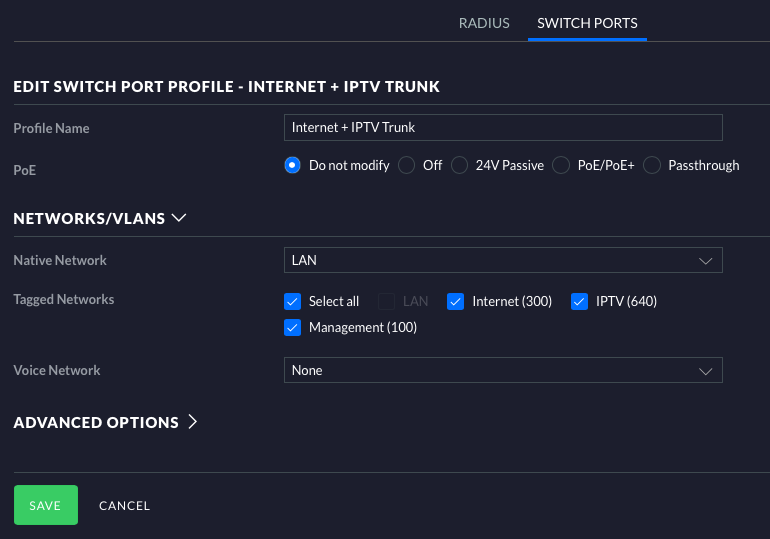Choose the 24V Passive PoE option
Image resolution: width=770 pixels, height=539 pixels.
[459, 166]
